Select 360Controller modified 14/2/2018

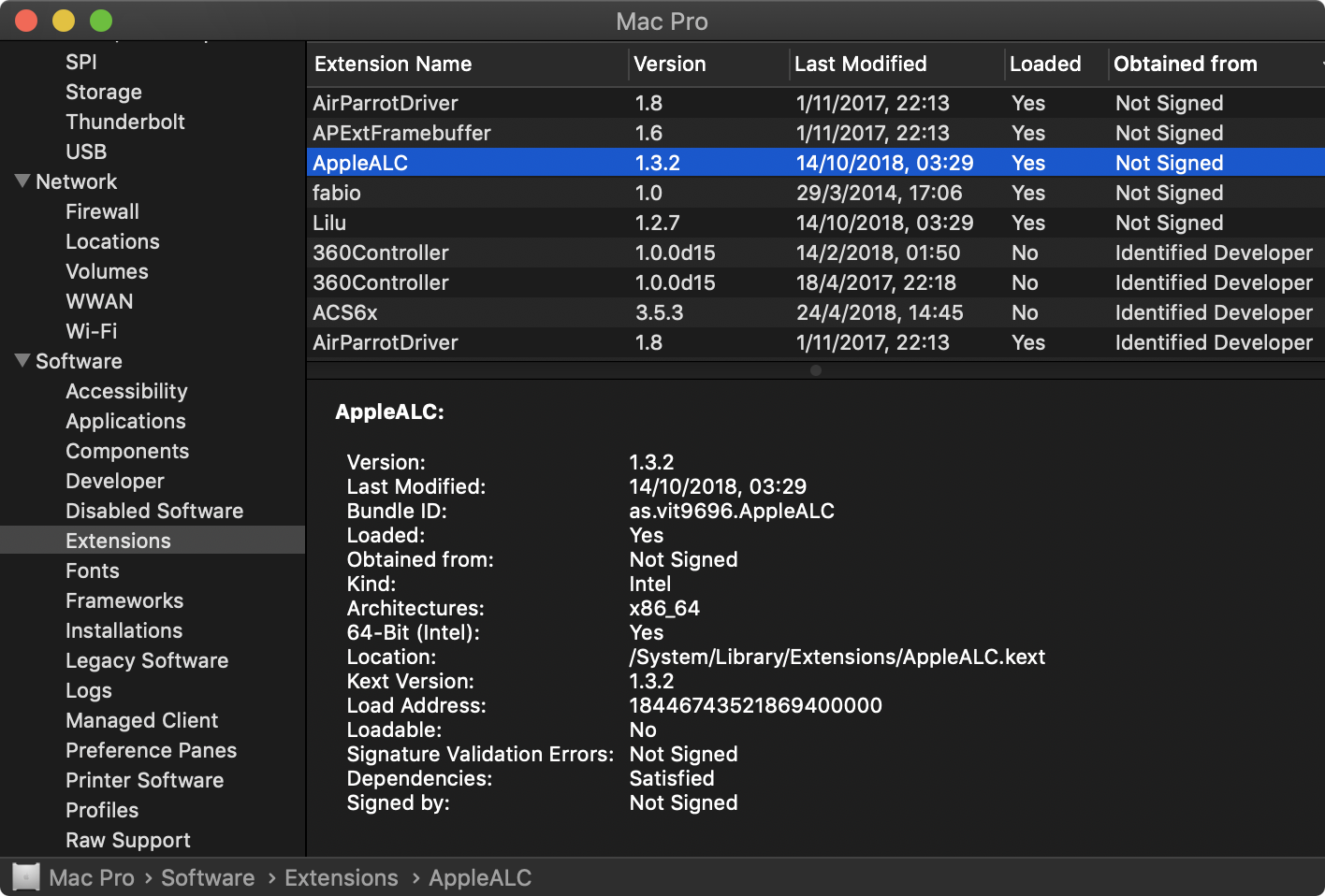pyautogui.click(x=816, y=253)
